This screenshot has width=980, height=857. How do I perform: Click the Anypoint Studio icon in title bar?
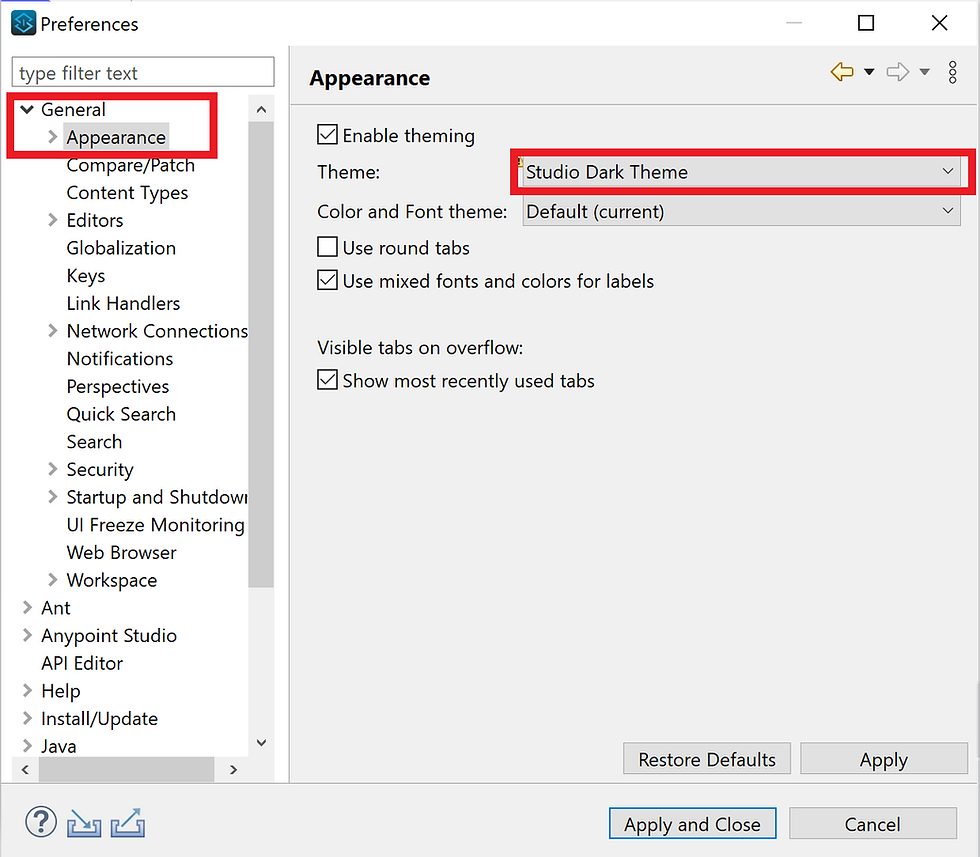23,24
